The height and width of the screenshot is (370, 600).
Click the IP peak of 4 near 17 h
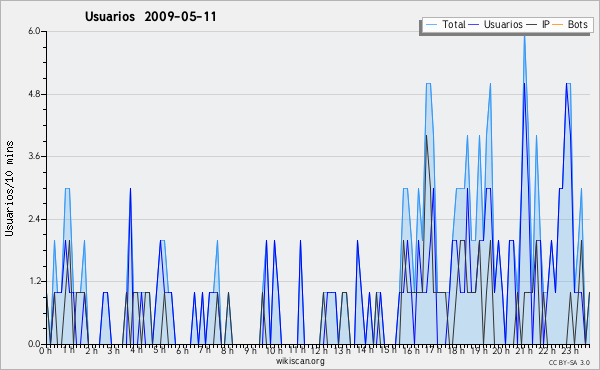pyautogui.click(x=426, y=136)
